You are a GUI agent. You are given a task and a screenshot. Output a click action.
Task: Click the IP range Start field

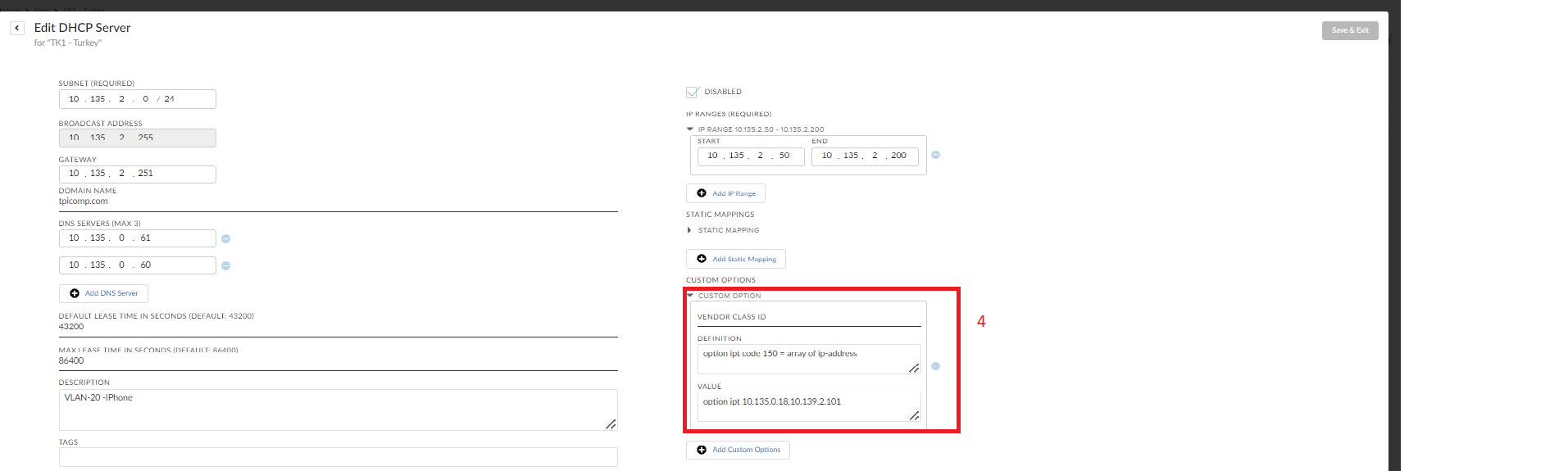click(x=751, y=156)
